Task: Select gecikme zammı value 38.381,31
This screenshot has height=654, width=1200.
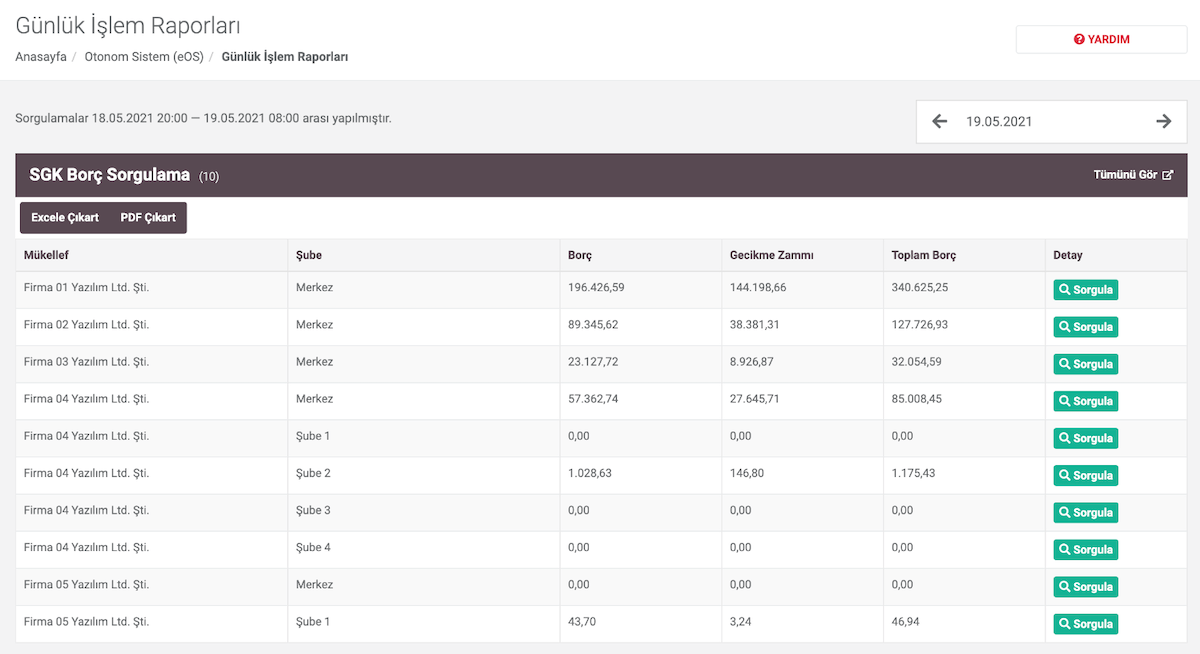Action: click(x=755, y=324)
